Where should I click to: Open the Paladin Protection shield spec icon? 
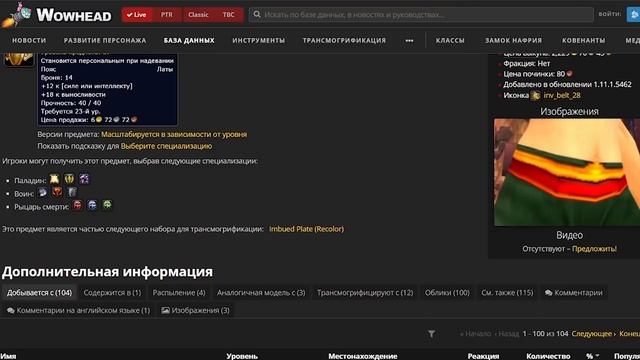(69, 179)
